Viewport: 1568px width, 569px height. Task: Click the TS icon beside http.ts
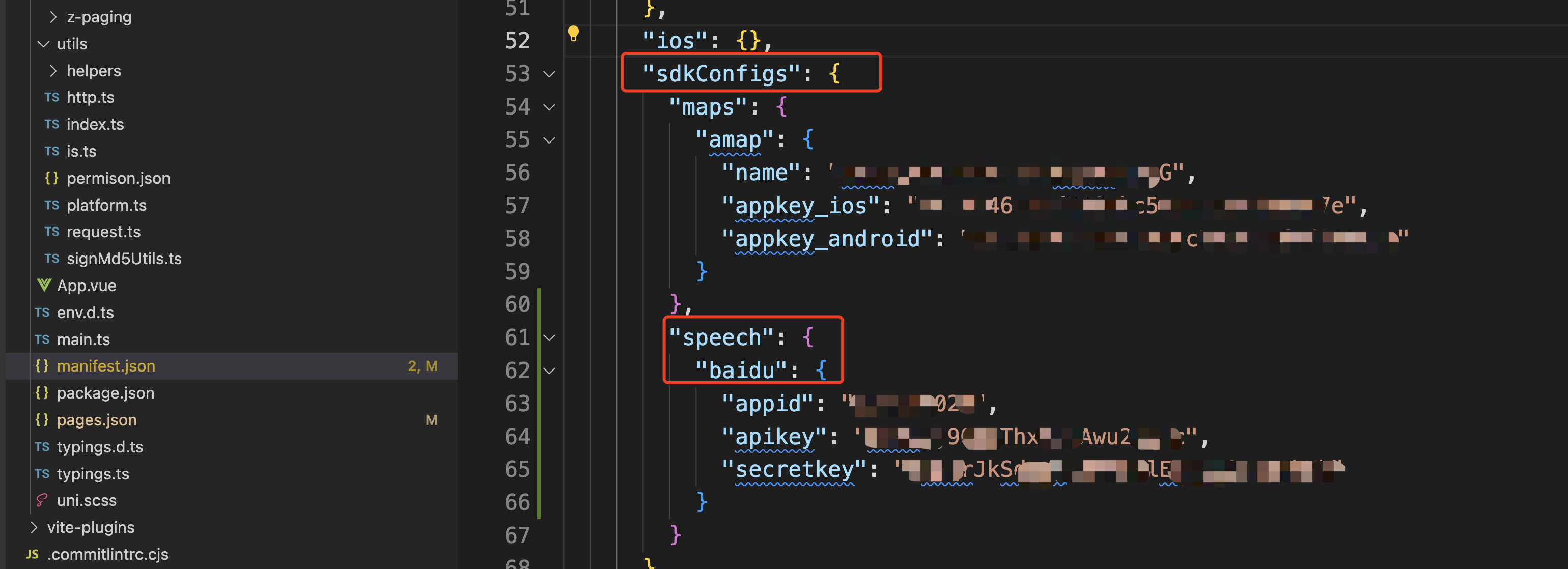pyautogui.click(x=52, y=97)
